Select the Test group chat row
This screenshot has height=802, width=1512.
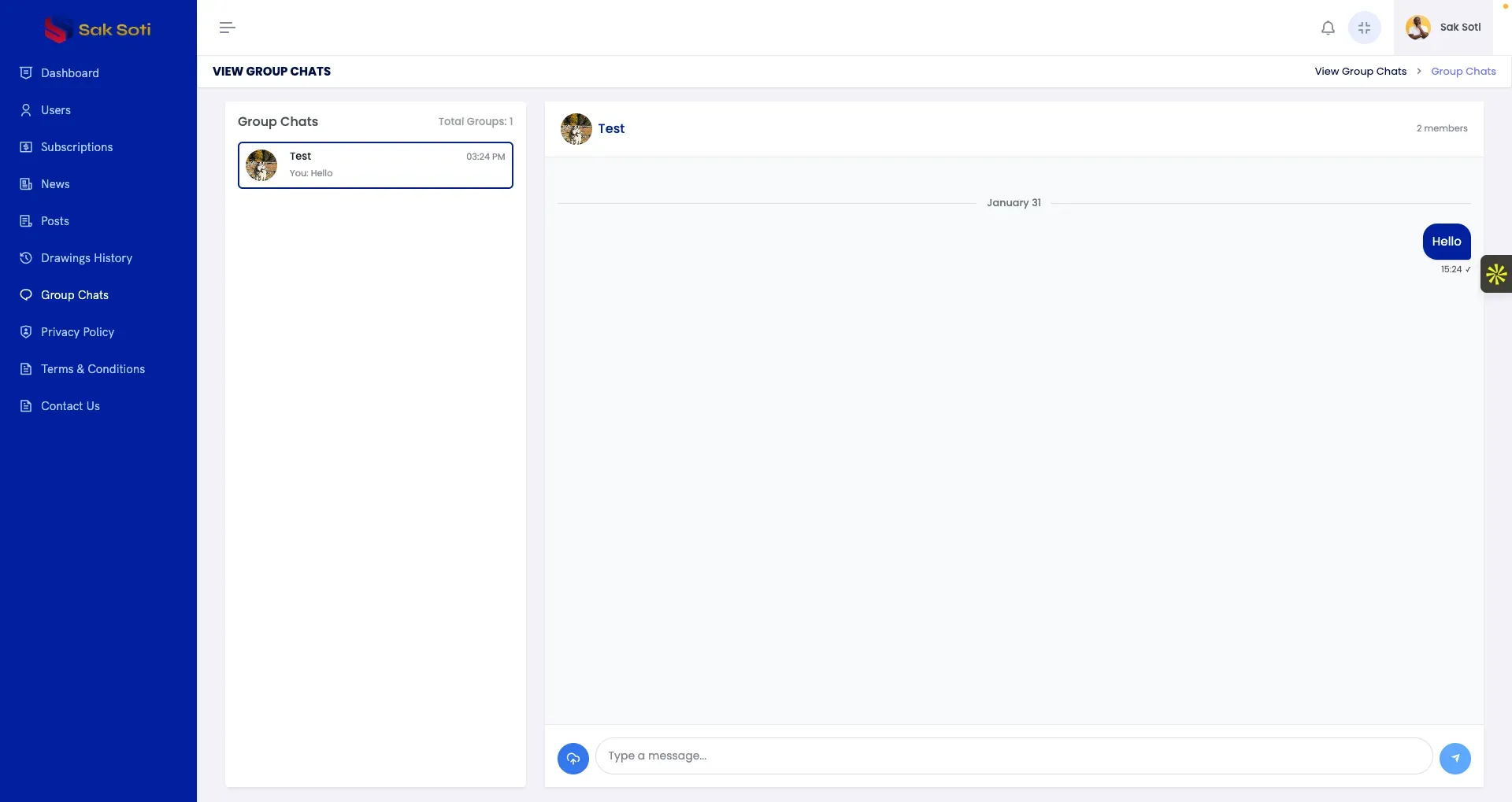coord(376,165)
